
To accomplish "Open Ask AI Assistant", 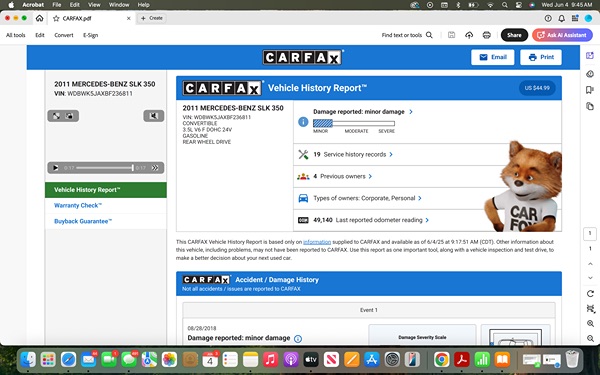I will 562,35.
